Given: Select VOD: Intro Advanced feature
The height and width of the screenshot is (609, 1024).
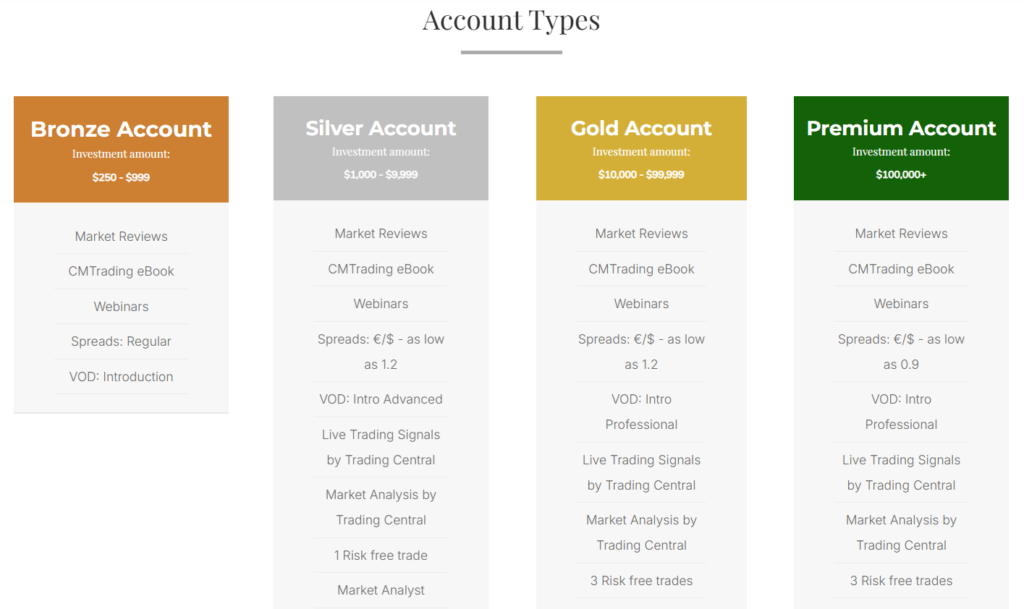Looking at the screenshot, I should [381, 399].
